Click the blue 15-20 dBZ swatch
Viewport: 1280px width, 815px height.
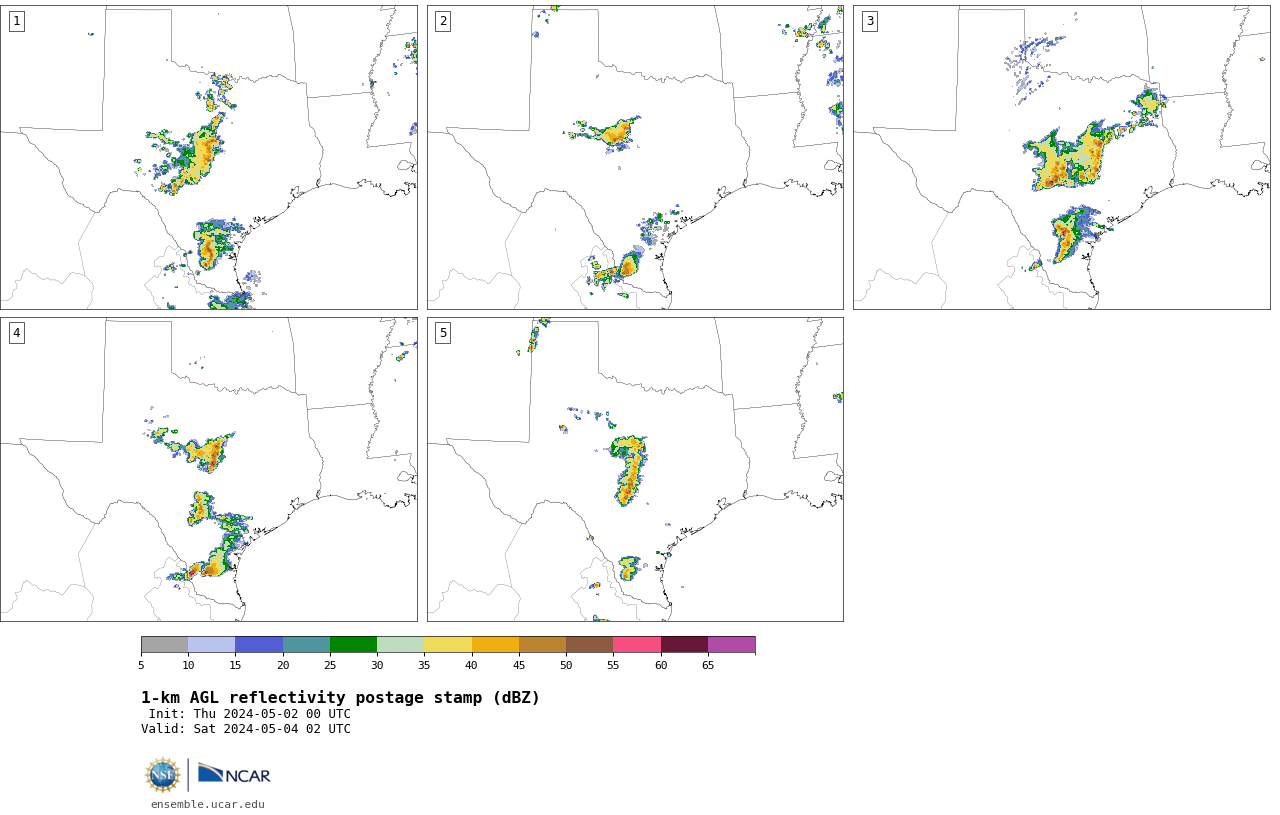(x=259, y=644)
